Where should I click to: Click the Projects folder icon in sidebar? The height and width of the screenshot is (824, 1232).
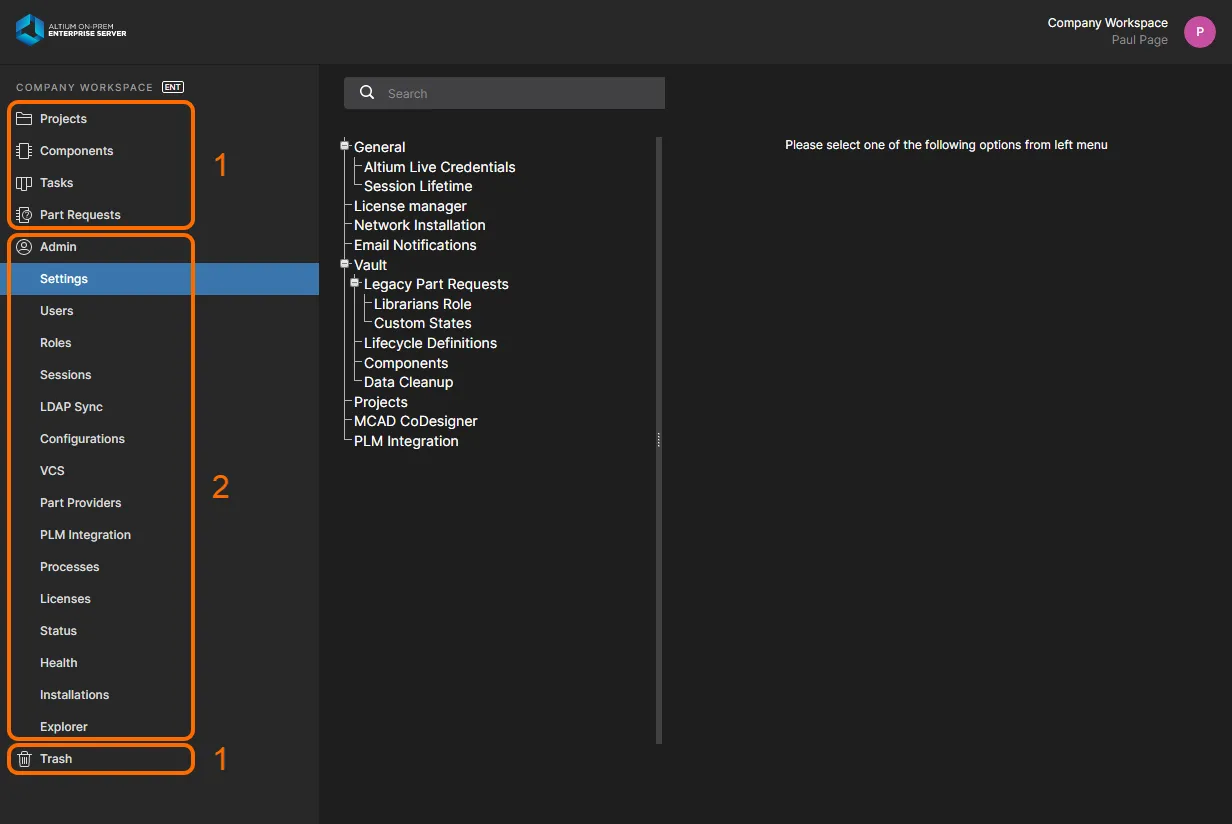25,119
